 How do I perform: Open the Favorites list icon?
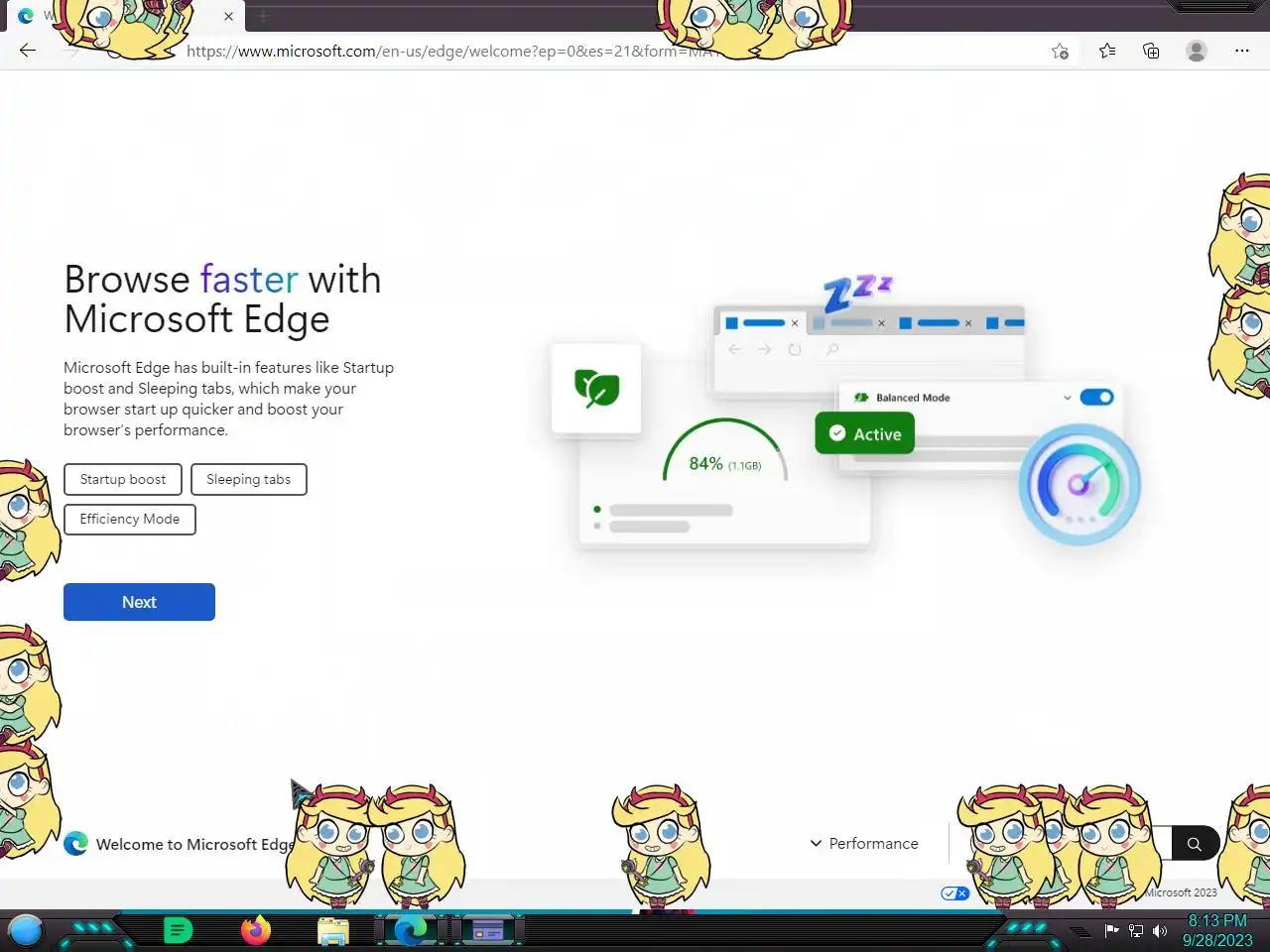pos(1107,51)
